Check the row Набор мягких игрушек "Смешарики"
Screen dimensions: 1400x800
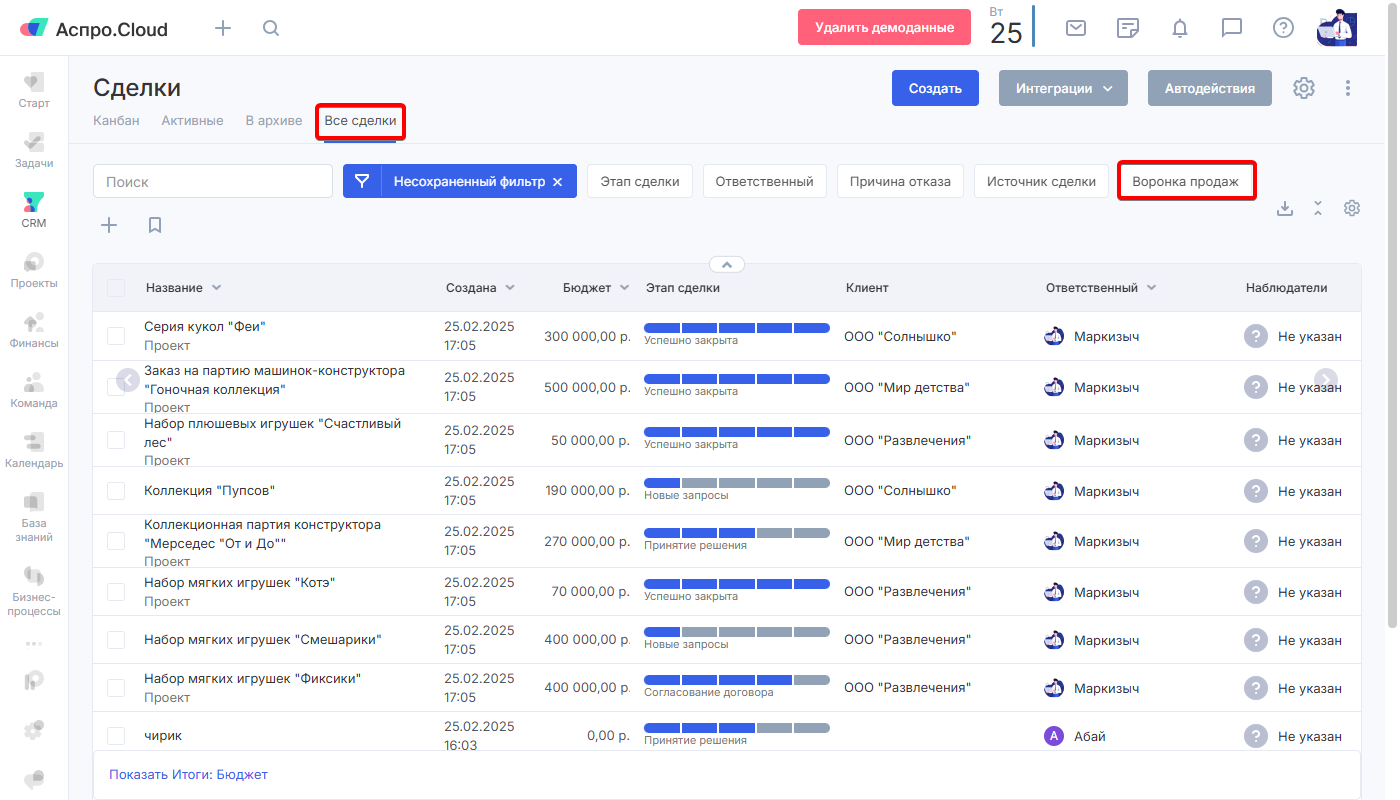click(116, 640)
